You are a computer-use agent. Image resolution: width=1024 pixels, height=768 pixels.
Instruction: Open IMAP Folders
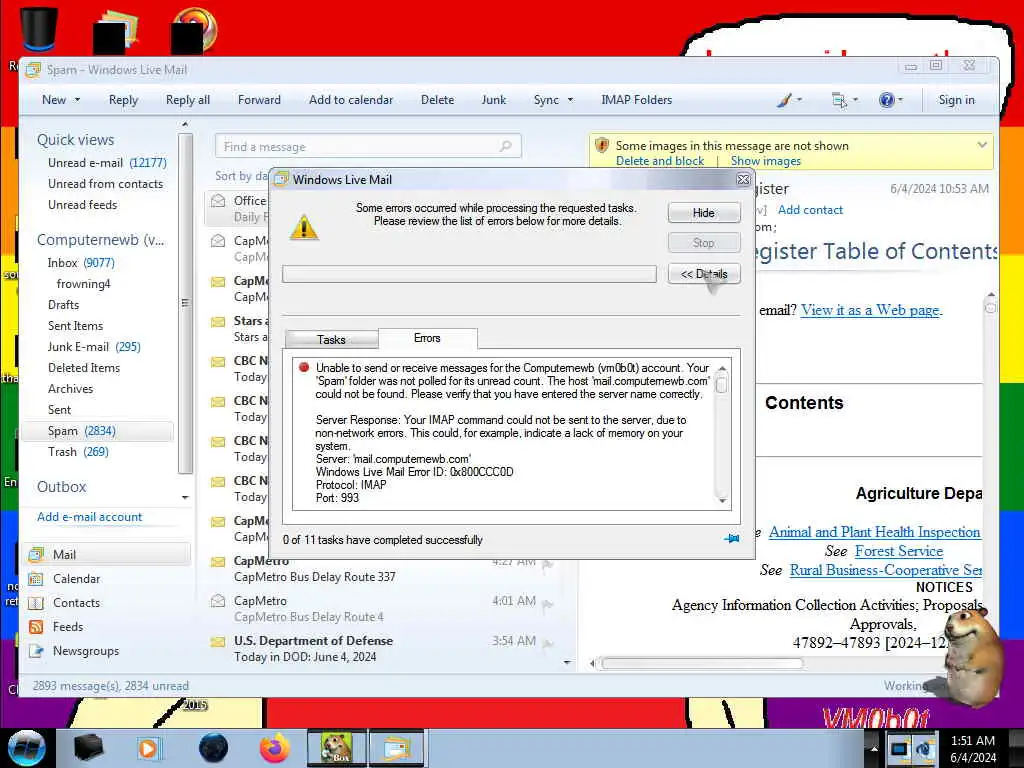click(637, 100)
